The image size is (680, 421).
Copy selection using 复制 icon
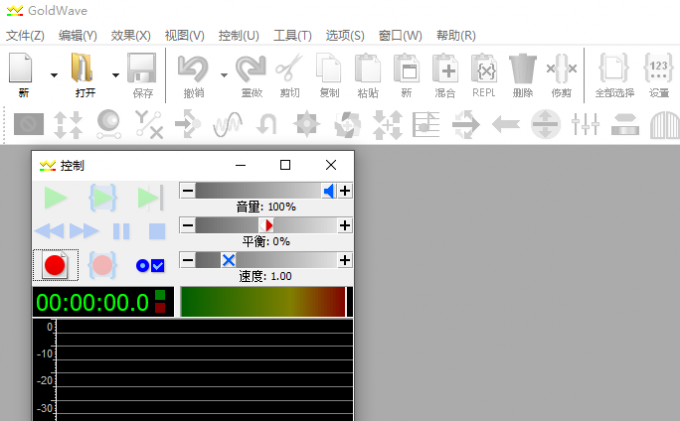[x=329, y=75]
